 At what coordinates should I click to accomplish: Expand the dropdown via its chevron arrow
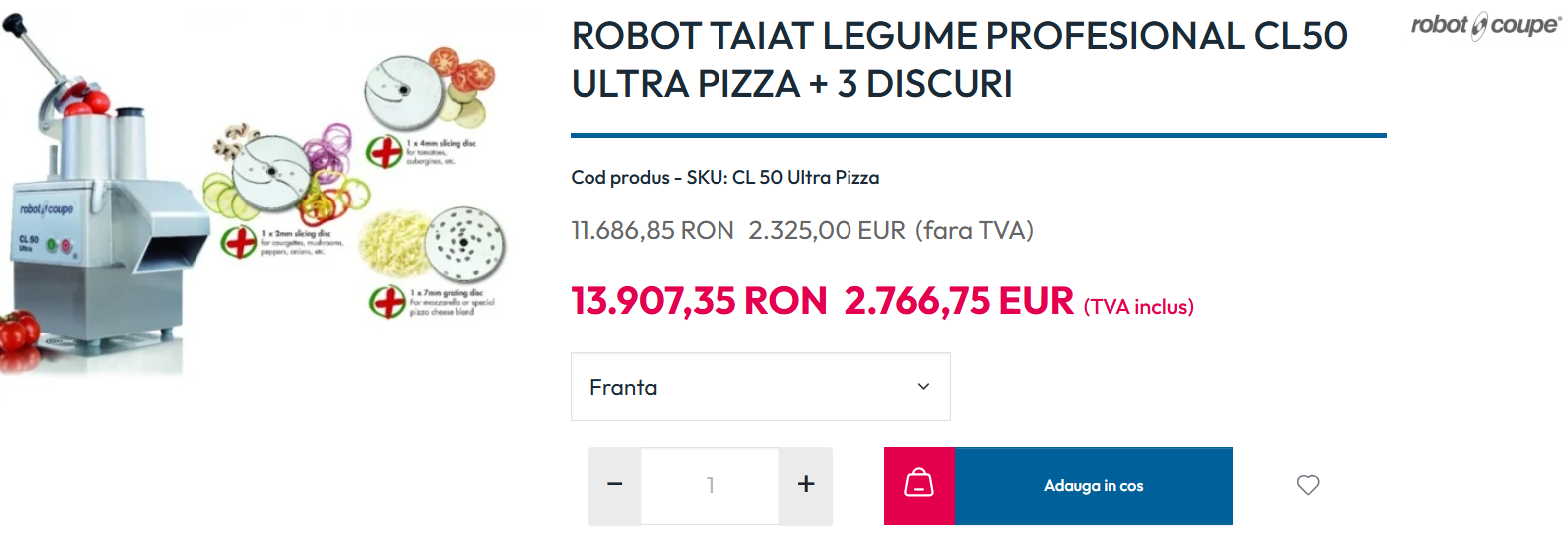click(x=923, y=387)
